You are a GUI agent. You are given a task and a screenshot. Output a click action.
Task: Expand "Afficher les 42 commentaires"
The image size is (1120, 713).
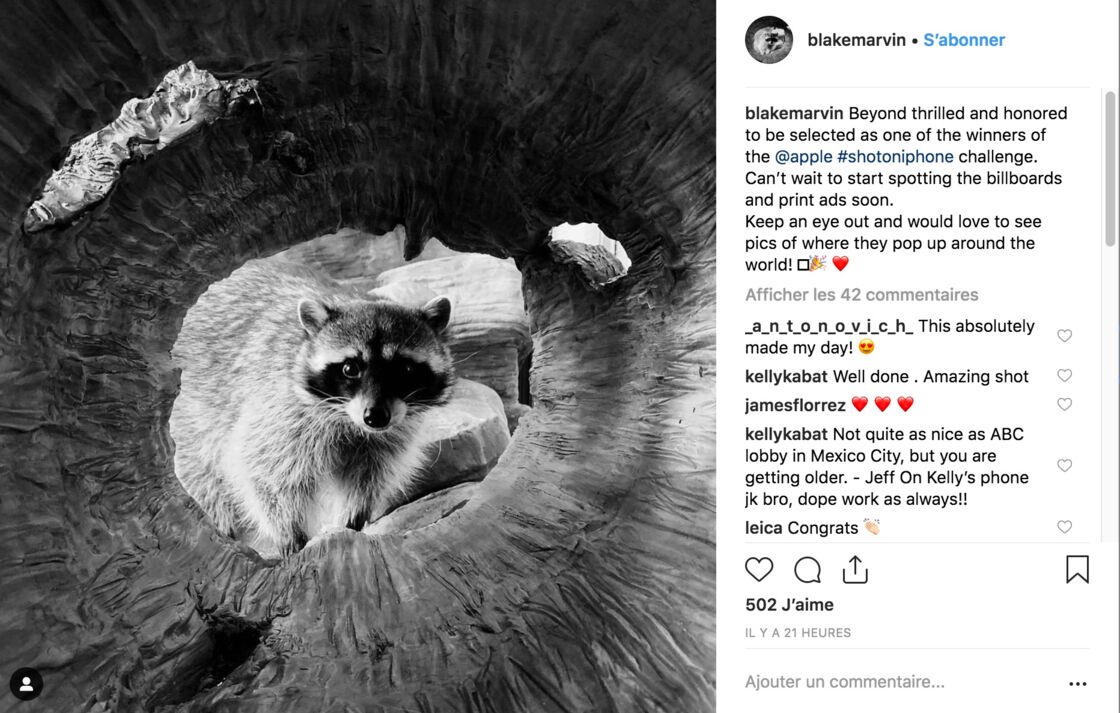click(x=861, y=295)
